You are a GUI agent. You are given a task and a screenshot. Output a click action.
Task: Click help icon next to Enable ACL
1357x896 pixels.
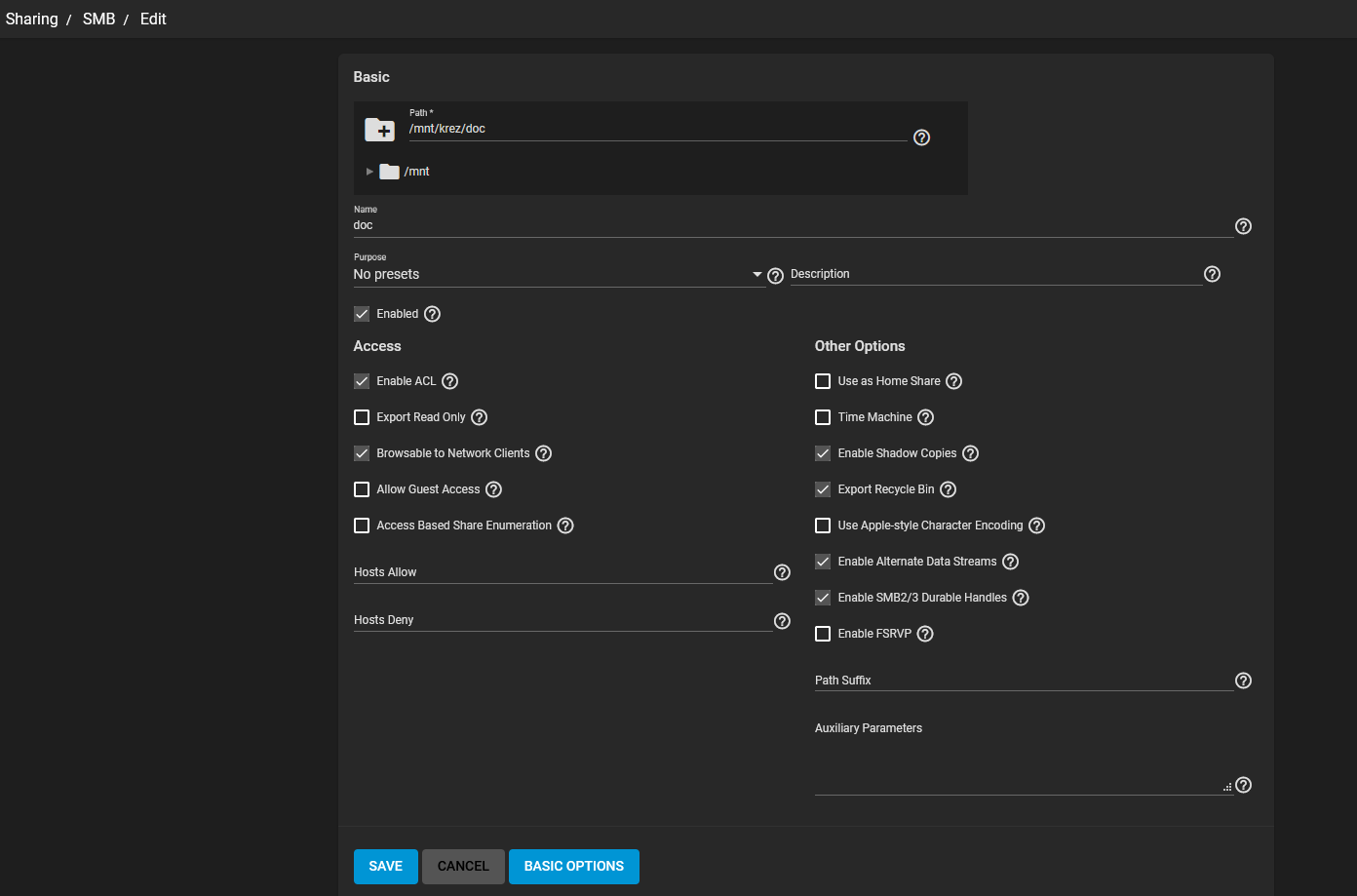pos(449,381)
